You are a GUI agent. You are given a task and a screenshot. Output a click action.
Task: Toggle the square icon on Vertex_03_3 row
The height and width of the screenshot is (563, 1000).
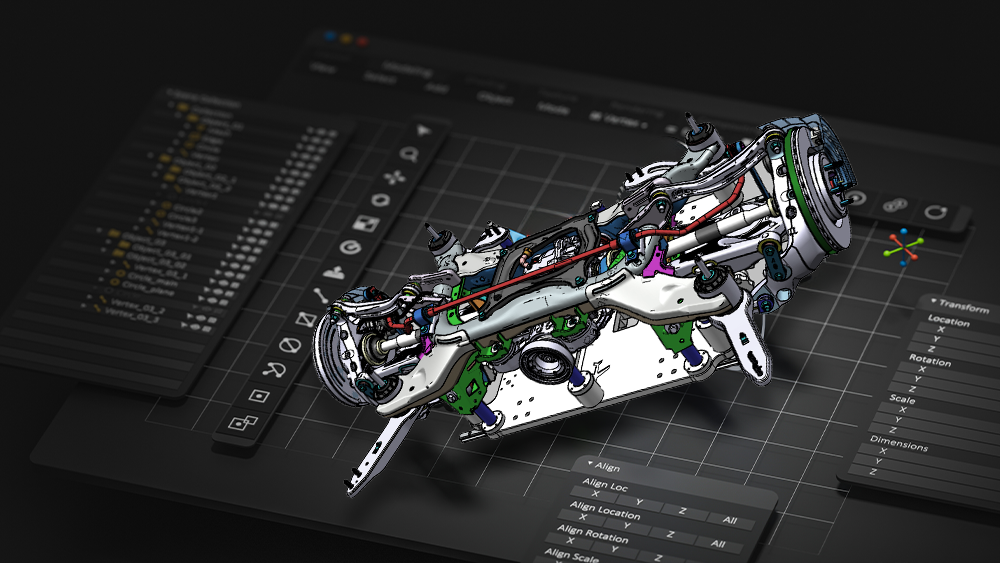207,329
